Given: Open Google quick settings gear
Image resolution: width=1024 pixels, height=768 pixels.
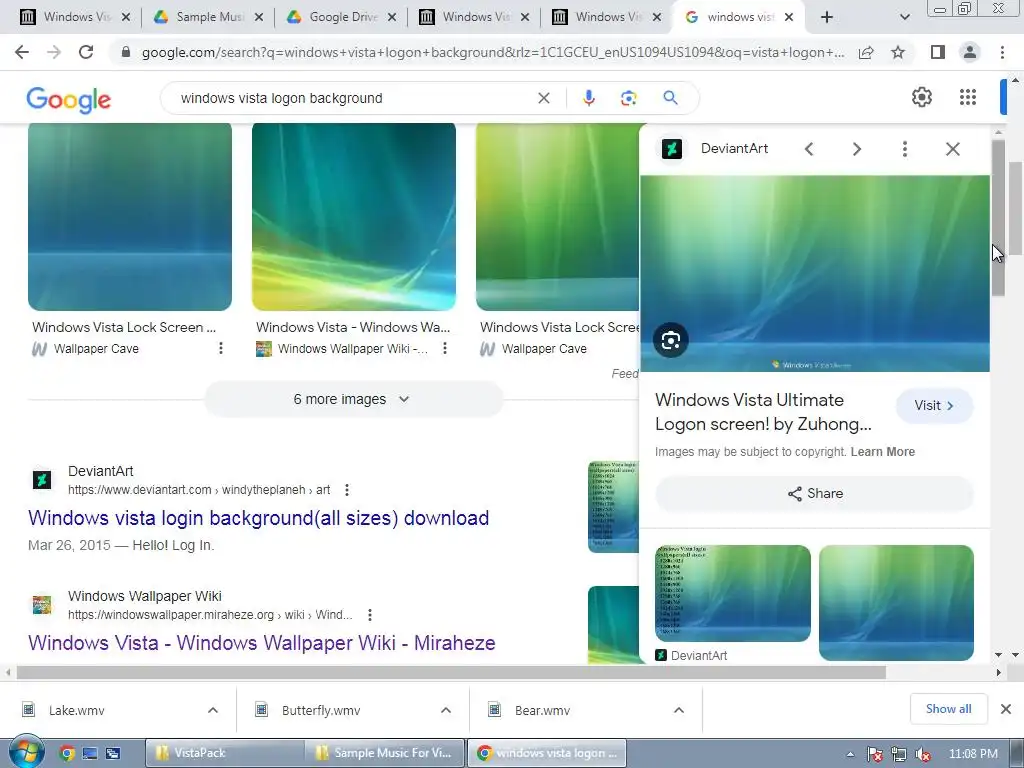Looking at the screenshot, I should point(921,97).
